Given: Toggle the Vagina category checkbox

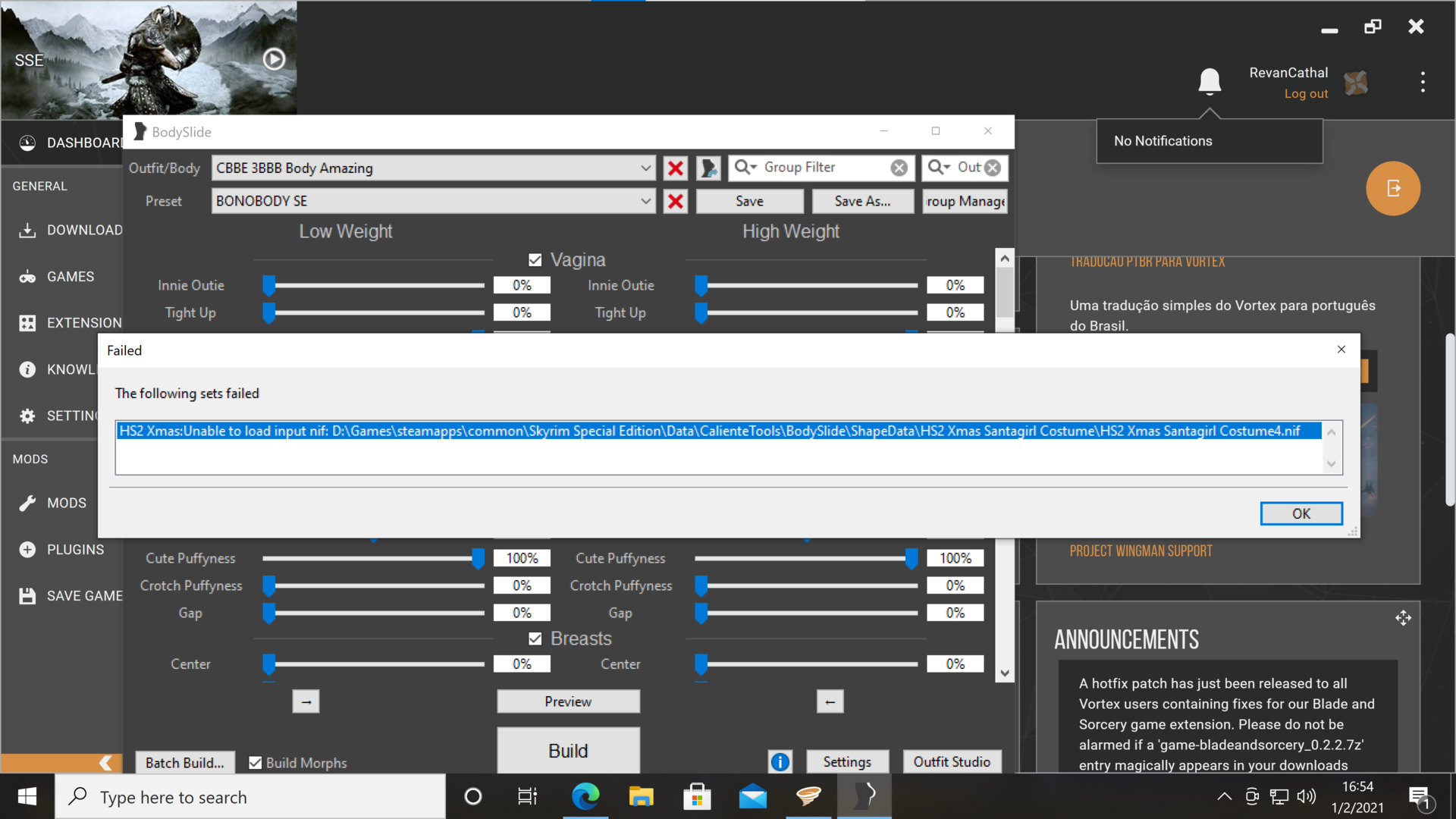Looking at the screenshot, I should (535, 260).
